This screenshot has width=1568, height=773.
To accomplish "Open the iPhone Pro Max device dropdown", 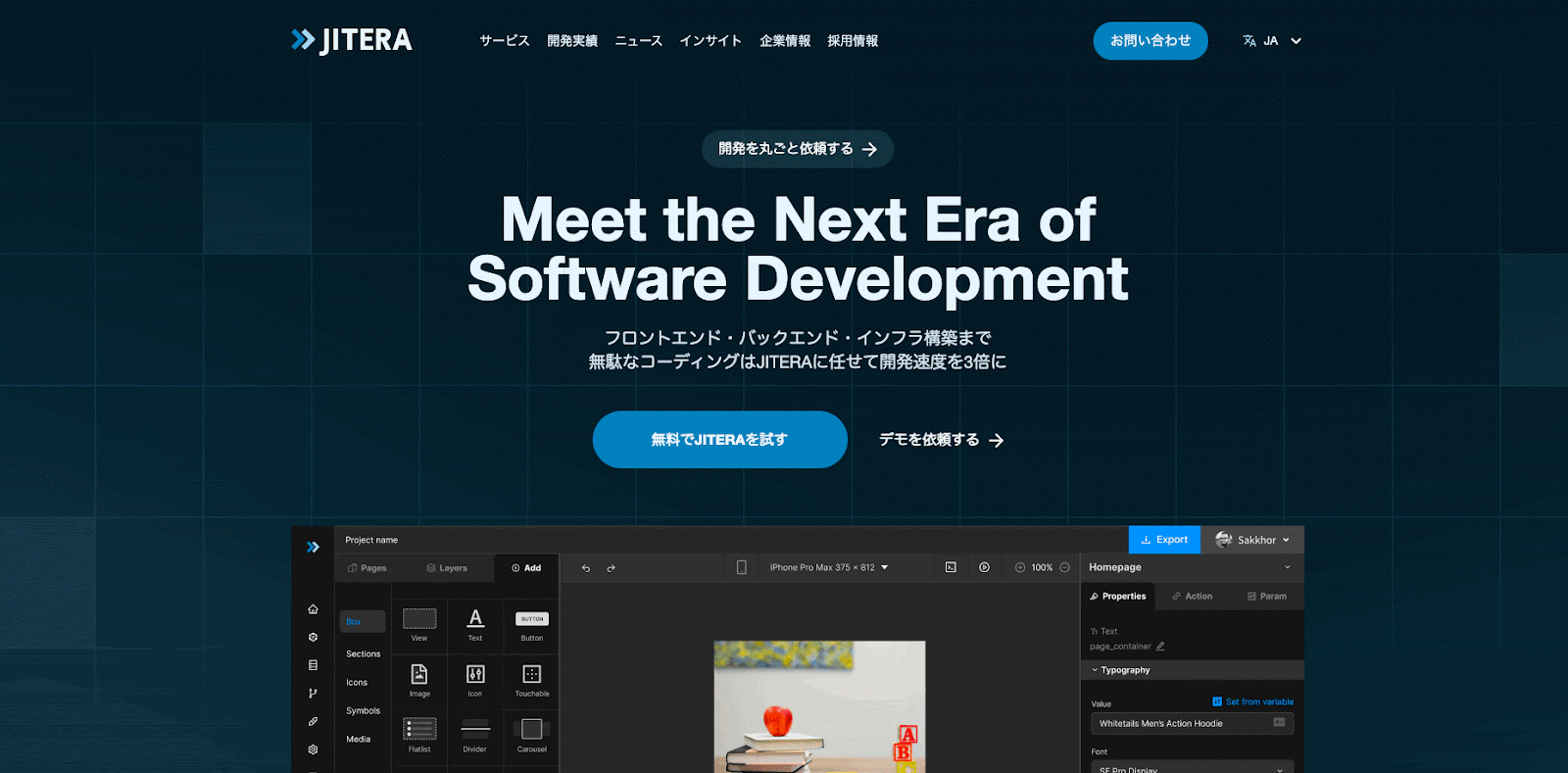I will [828, 567].
